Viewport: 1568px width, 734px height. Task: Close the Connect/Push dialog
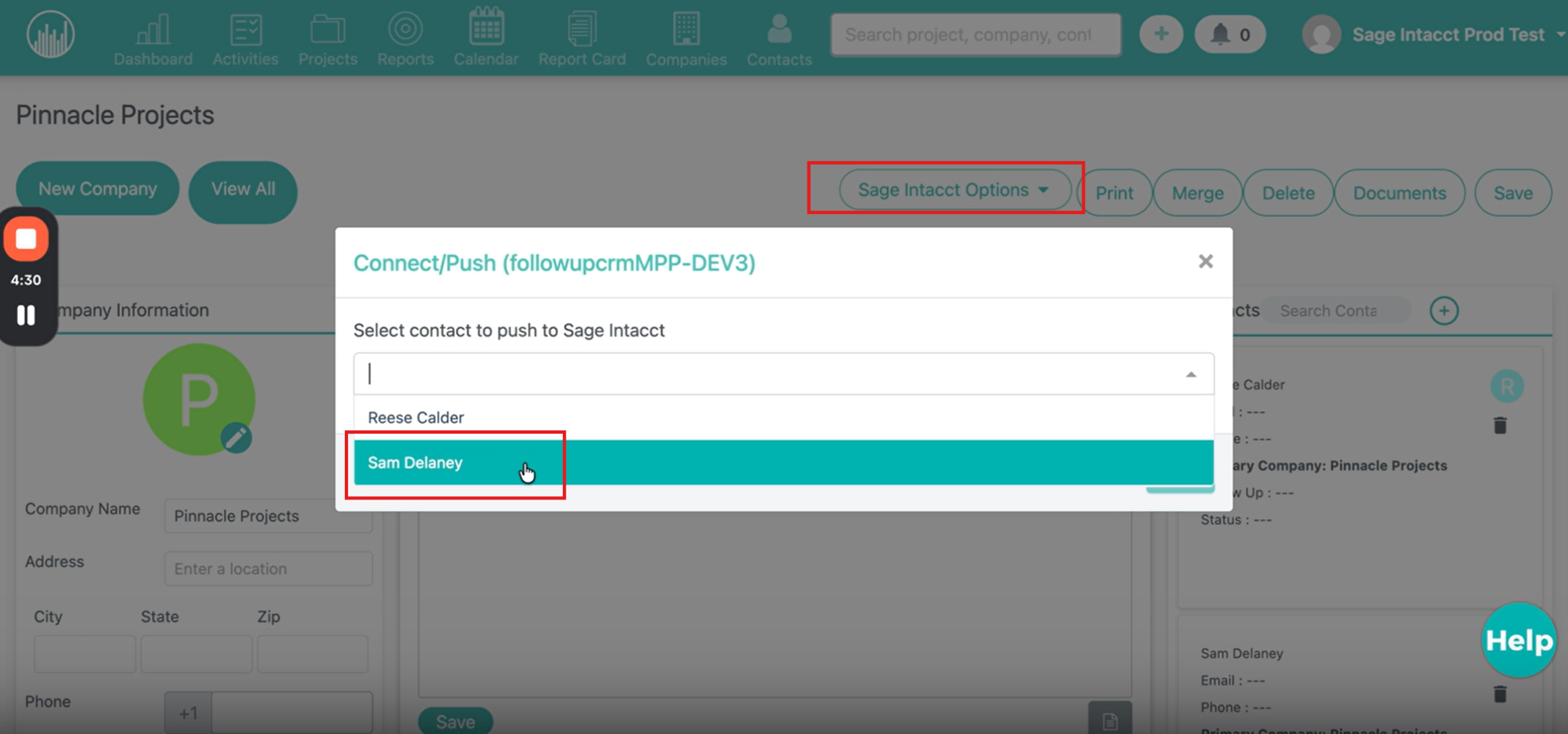point(1205,262)
